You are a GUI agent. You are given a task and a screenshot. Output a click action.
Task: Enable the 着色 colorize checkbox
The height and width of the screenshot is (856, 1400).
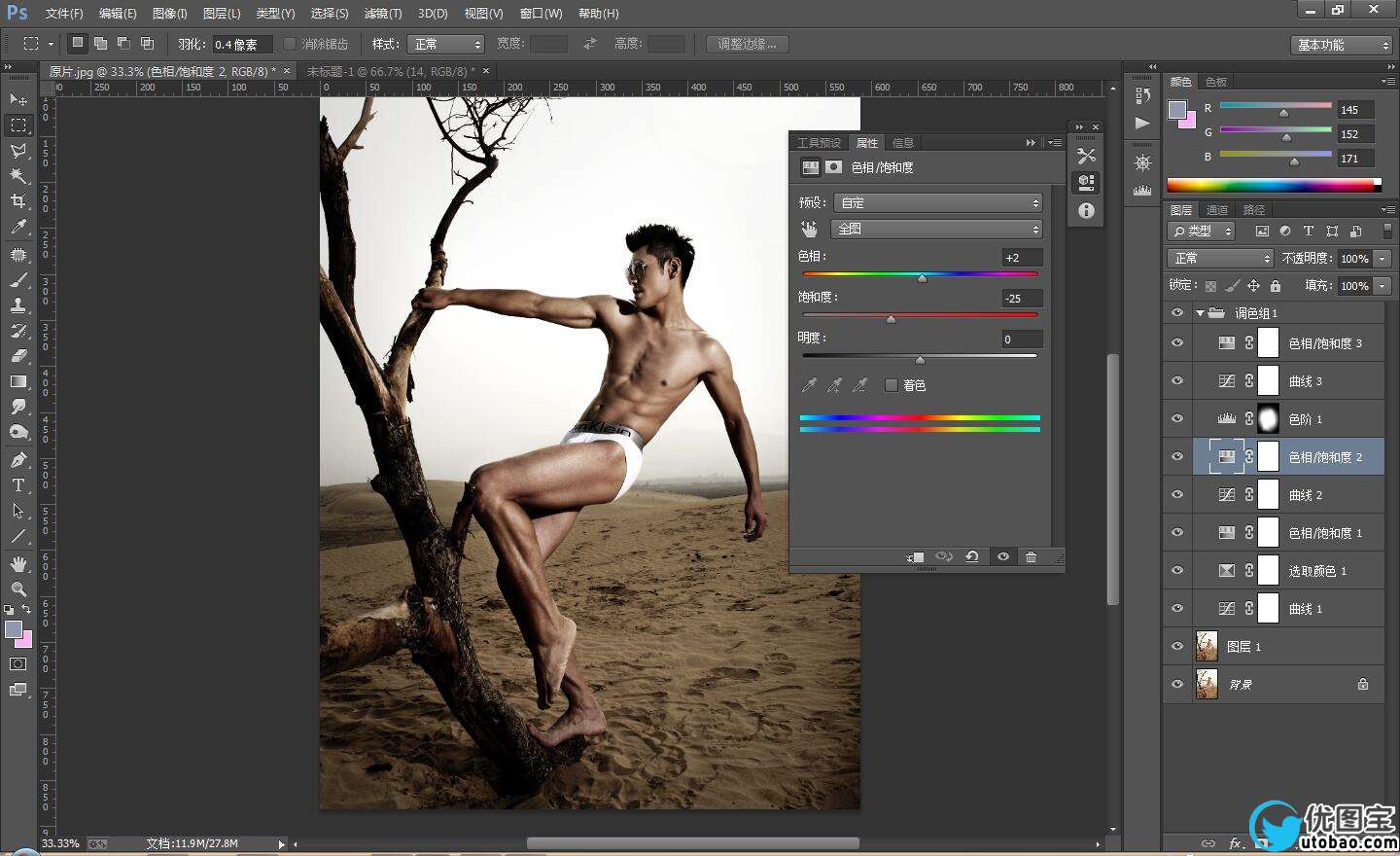point(891,385)
